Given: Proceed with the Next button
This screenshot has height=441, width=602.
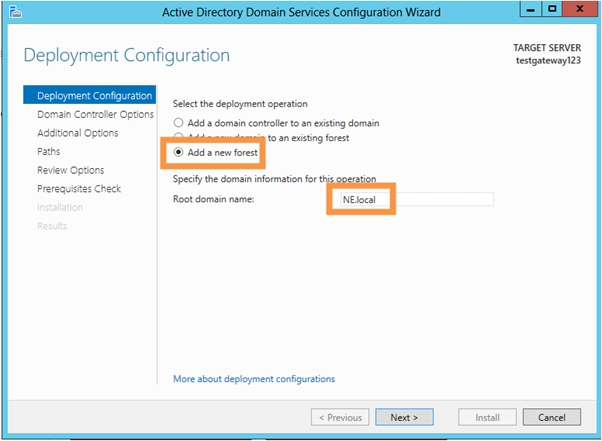Looking at the screenshot, I should point(404,417).
